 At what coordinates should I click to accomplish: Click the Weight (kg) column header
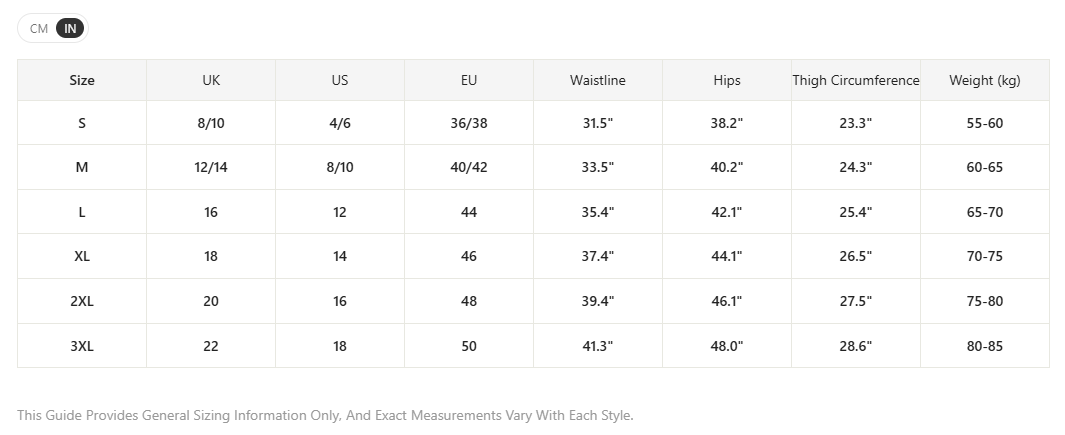coord(985,80)
